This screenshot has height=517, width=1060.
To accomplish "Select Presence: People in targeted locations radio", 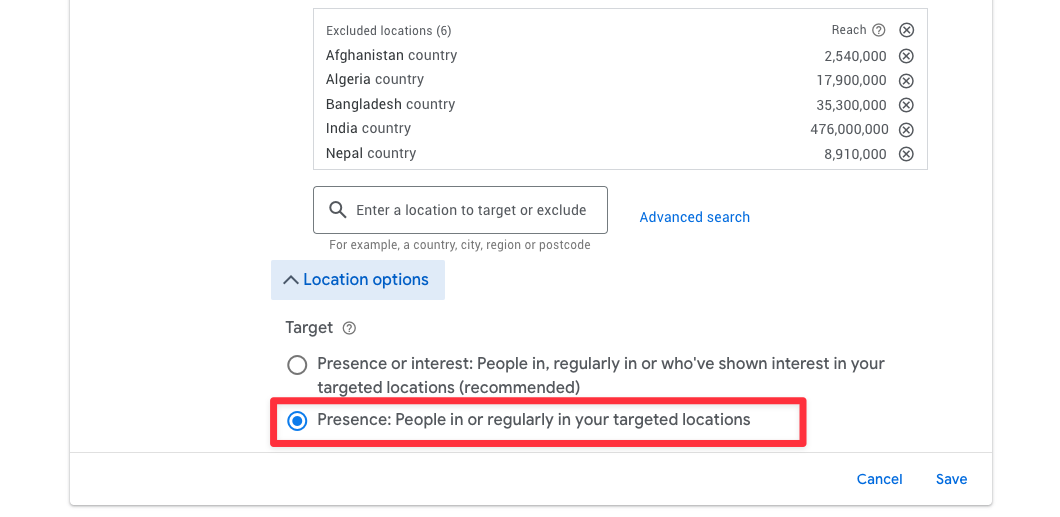I will click(x=297, y=421).
